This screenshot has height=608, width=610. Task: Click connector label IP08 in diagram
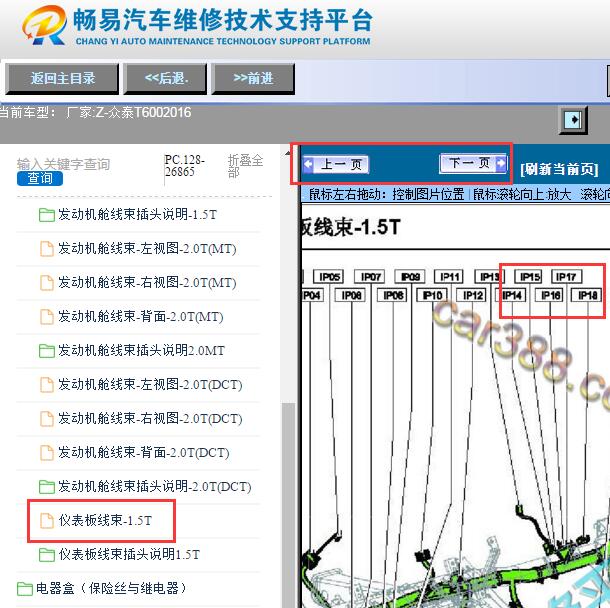[x=393, y=295]
